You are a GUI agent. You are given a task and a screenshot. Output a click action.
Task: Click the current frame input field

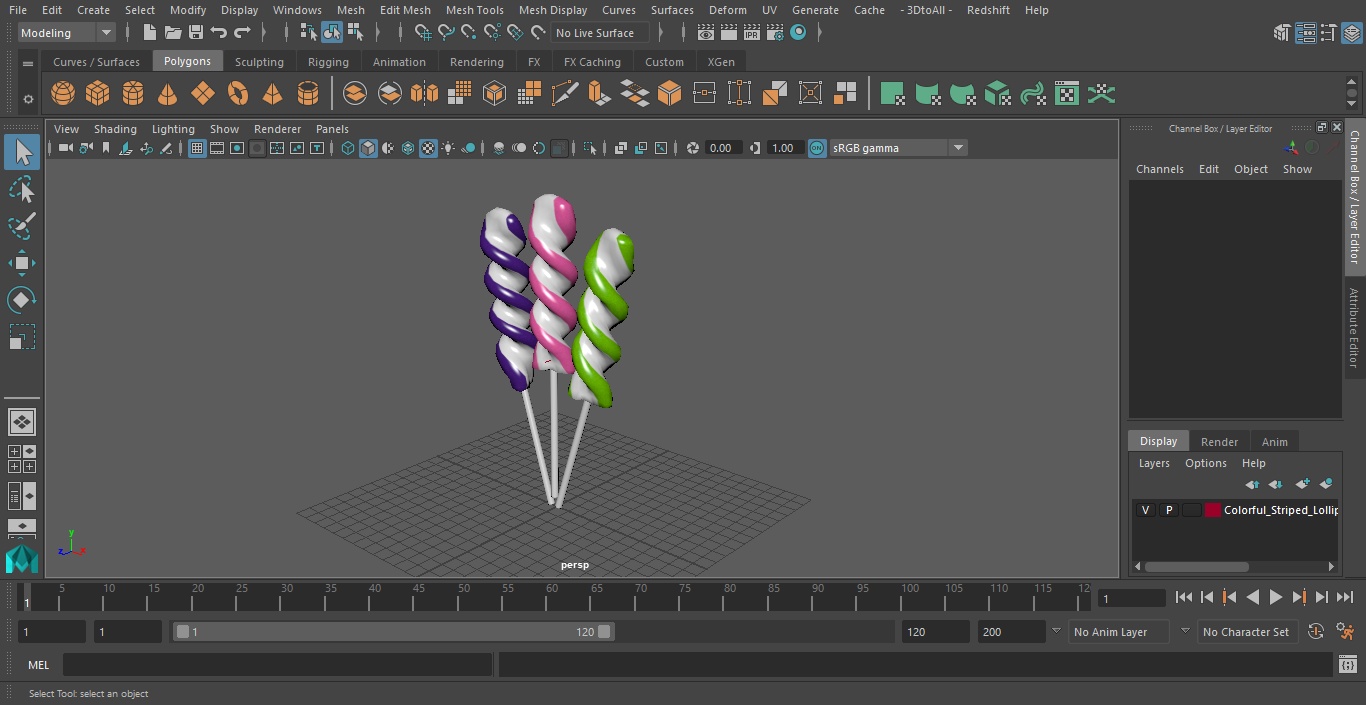point(1131,599)
